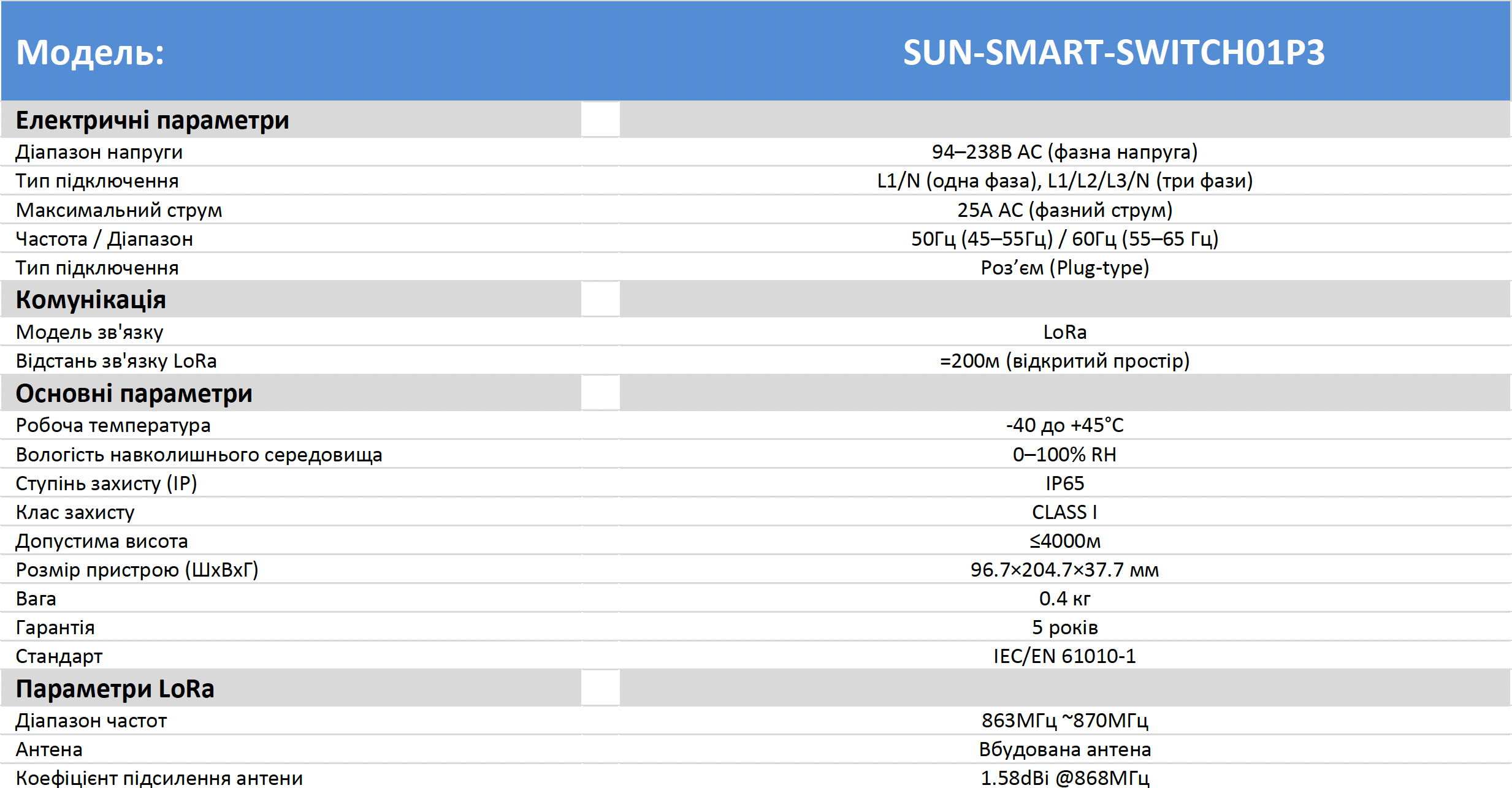Click value '0–100% RH'
Viewport: 1512px width, 788px height.
1064,455
